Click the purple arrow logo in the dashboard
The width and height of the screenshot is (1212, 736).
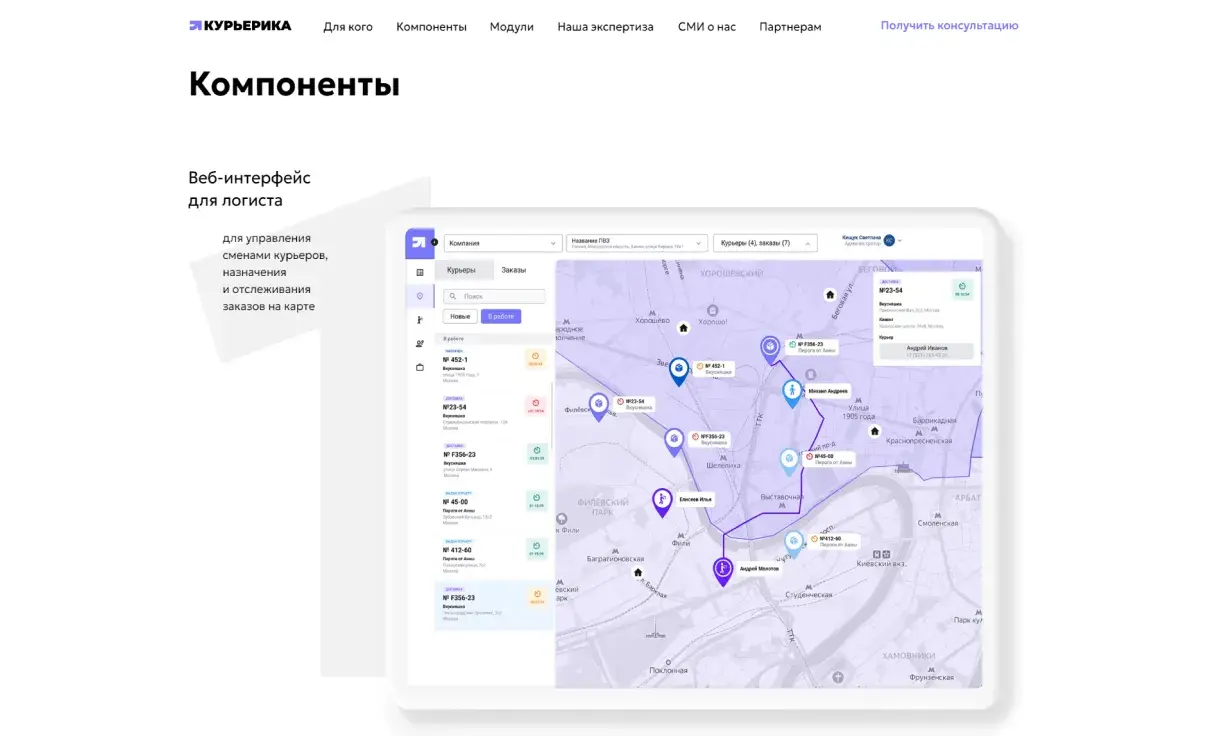(x=420, y=243)
